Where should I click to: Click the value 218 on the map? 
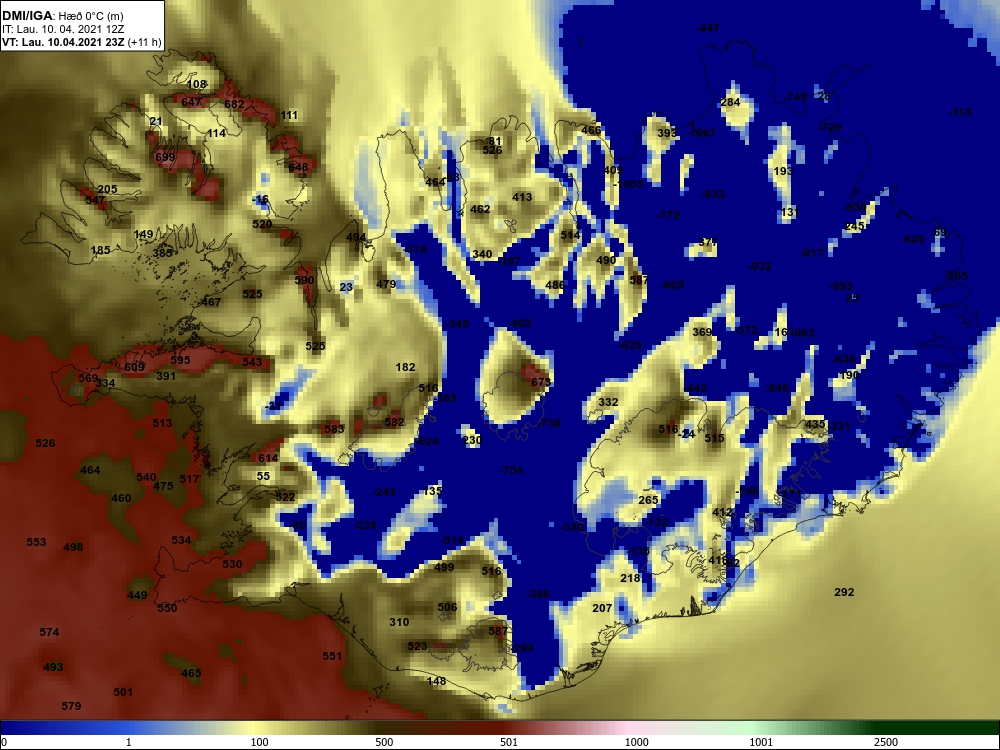[x=630, y=578]
